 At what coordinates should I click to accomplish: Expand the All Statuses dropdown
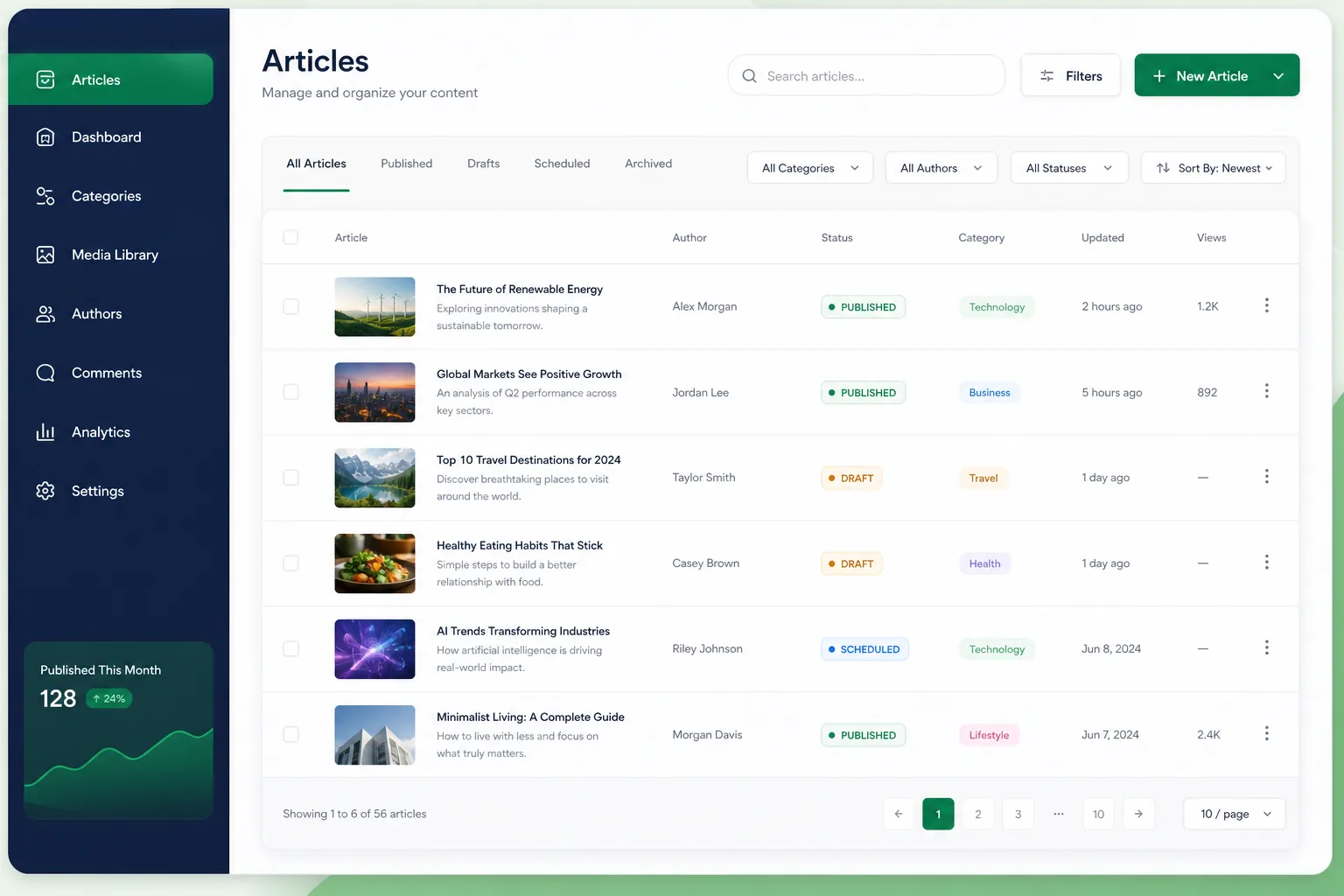(1069, 168)
